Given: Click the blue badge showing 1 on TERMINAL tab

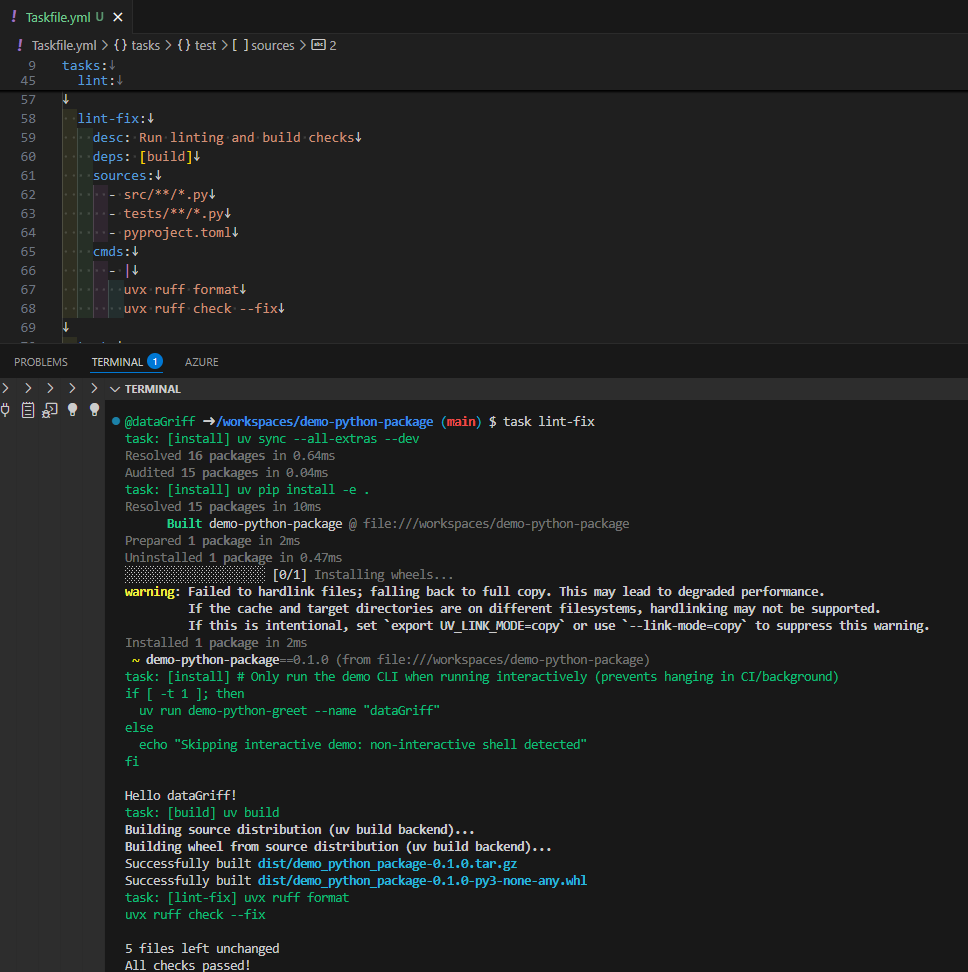Looking at the screenshot, I should point(155,361).
